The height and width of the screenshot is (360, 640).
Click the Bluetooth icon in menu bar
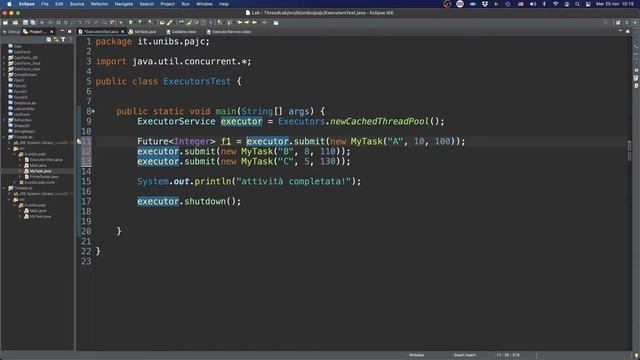(544, 4)
